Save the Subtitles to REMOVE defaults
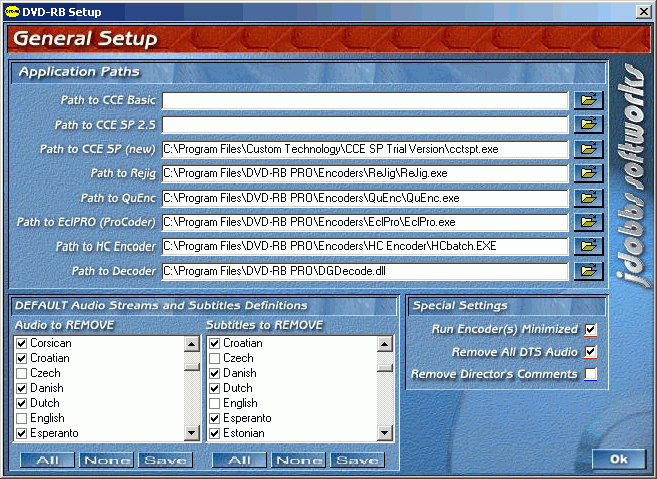This screenshot has width=657, height=479. click(x=357, y=460)
